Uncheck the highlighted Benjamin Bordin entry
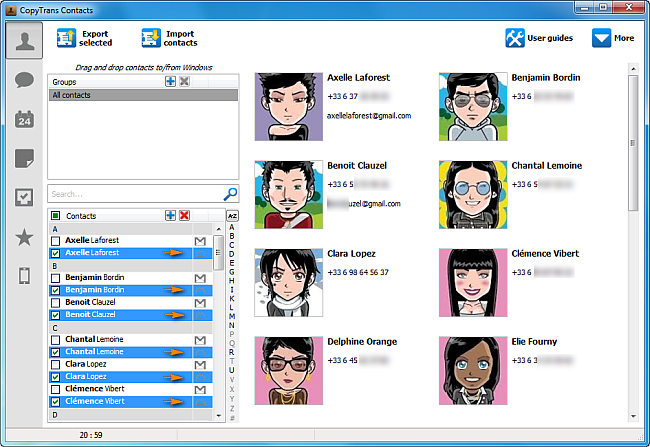Screen dimensions: 650x447 (x=55, y=290)
